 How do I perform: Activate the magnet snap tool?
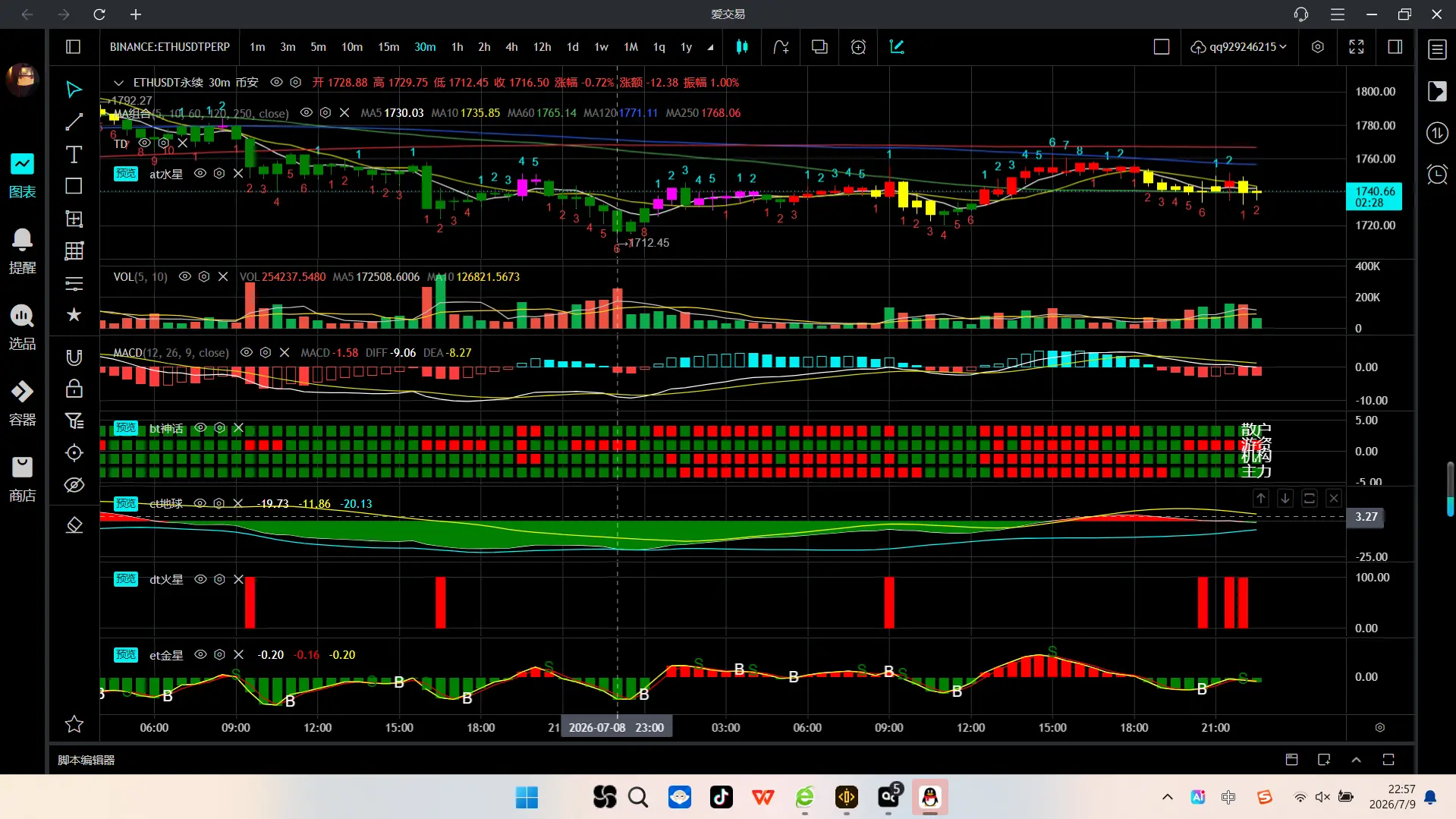pos(74,357)
